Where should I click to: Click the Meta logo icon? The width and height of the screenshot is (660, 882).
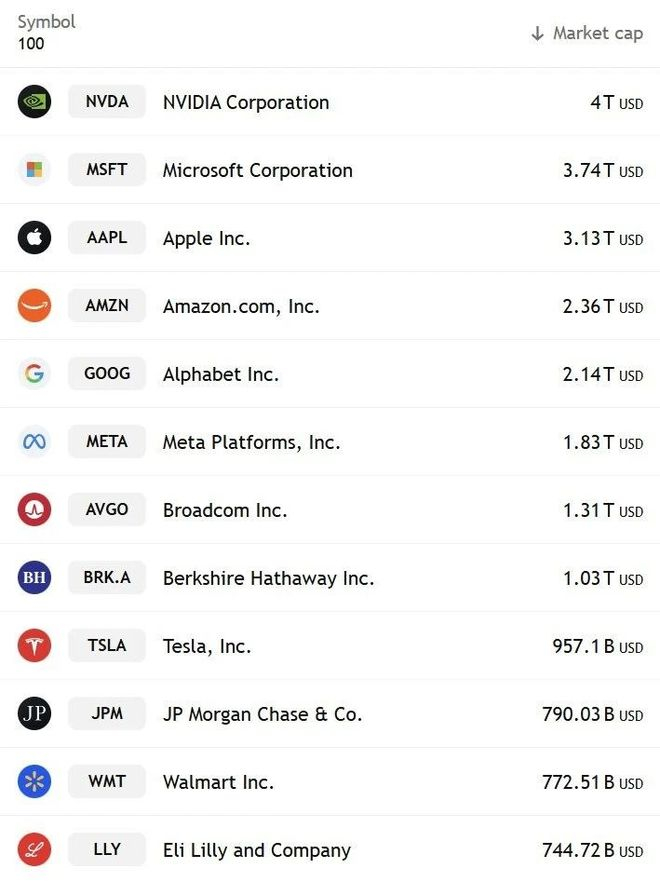(x=34, y=442)
